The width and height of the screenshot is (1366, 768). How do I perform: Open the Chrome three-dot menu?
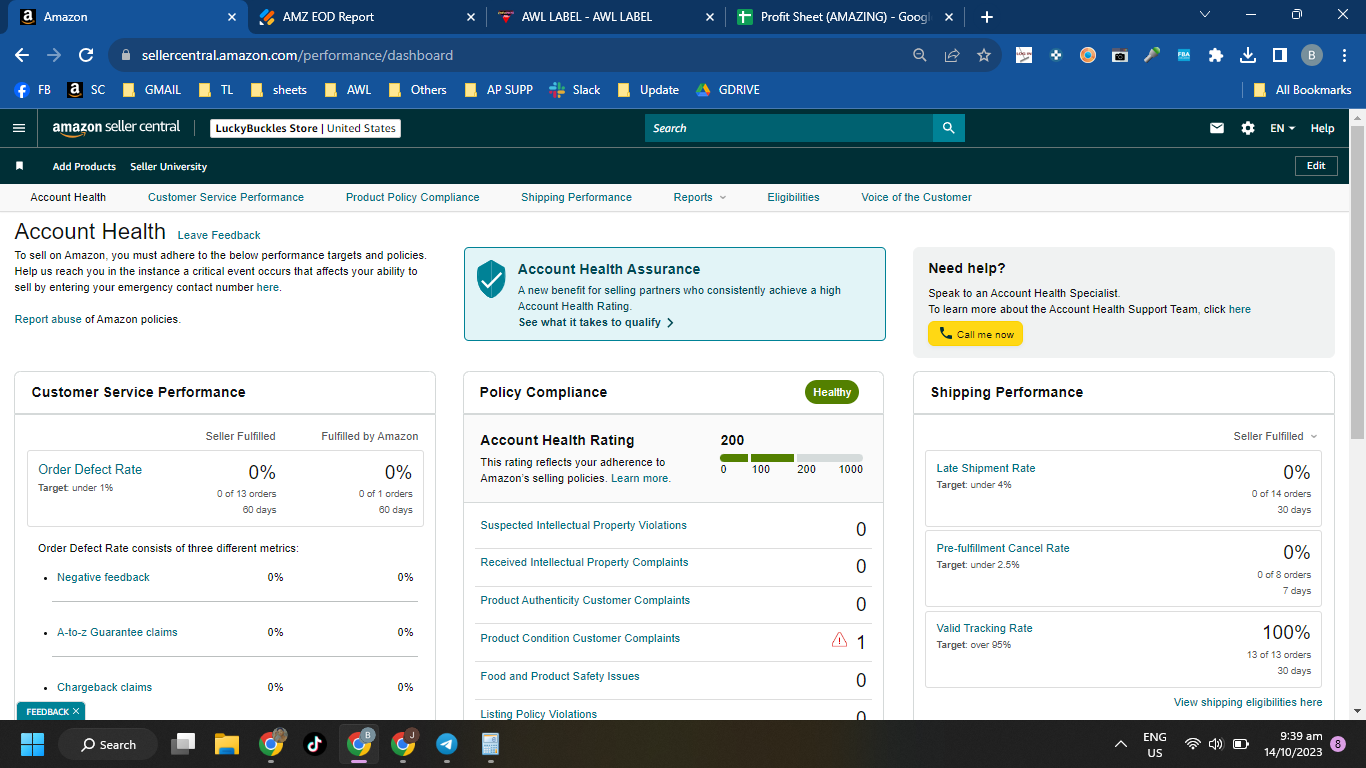click(x=1343, y=55)
